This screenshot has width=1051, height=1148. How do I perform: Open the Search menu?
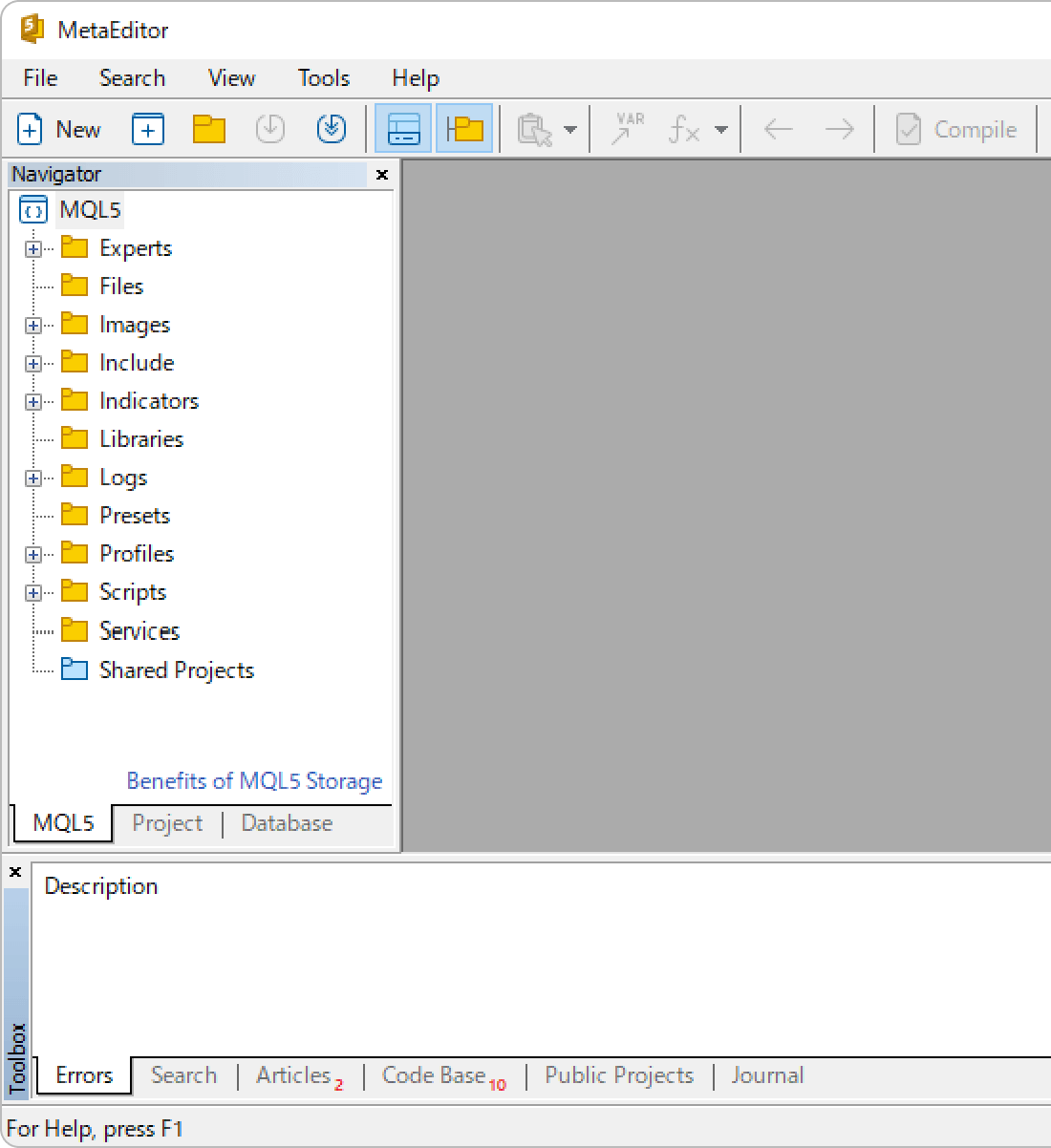click(x=132, y=78)
